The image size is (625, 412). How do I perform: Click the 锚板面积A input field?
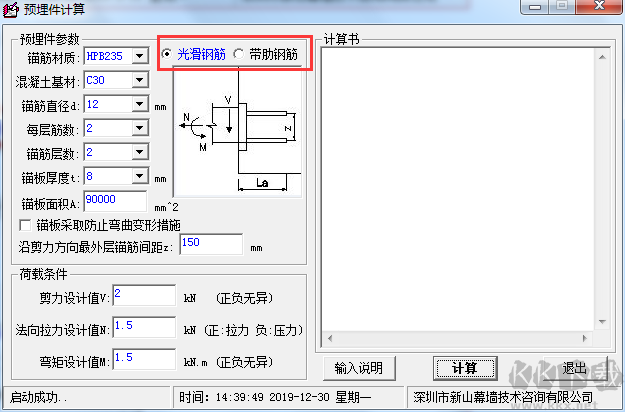115,201
